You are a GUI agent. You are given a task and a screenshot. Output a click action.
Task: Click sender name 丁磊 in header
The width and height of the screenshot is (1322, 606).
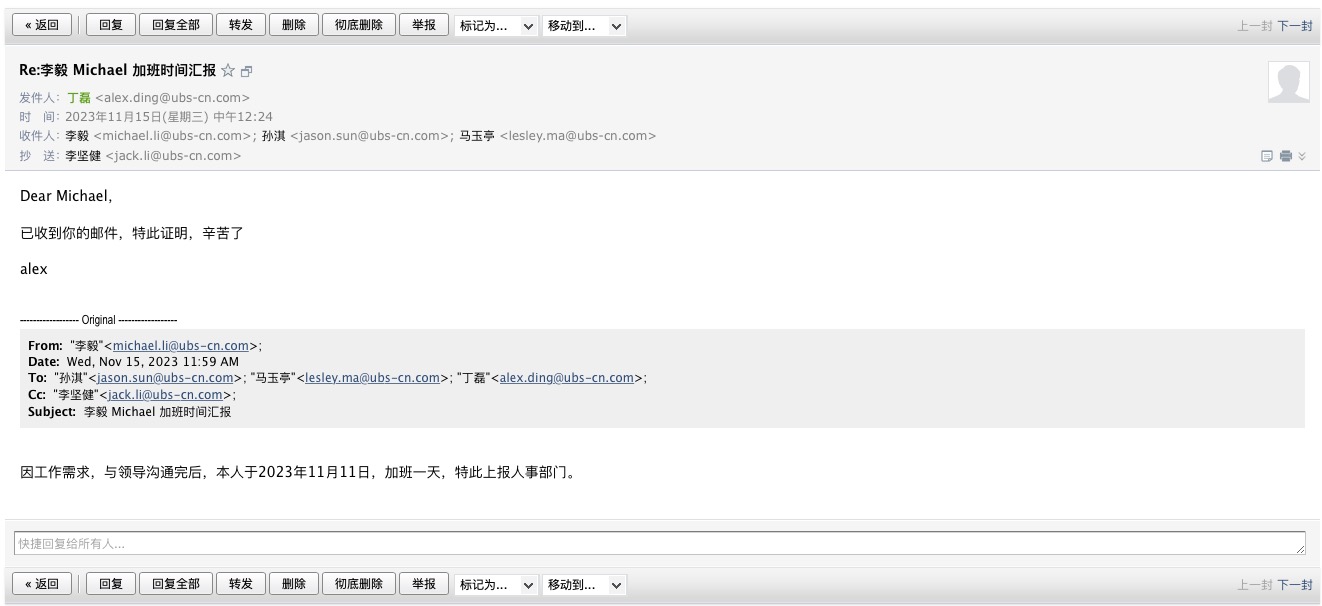[78, 98]
